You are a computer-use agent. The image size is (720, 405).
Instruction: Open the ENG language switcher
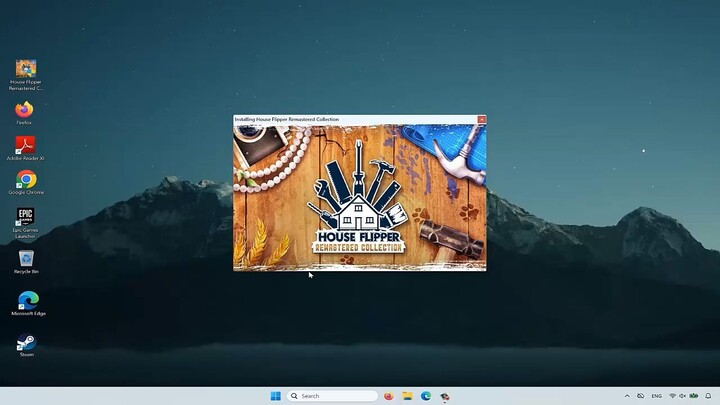point(657,396)
